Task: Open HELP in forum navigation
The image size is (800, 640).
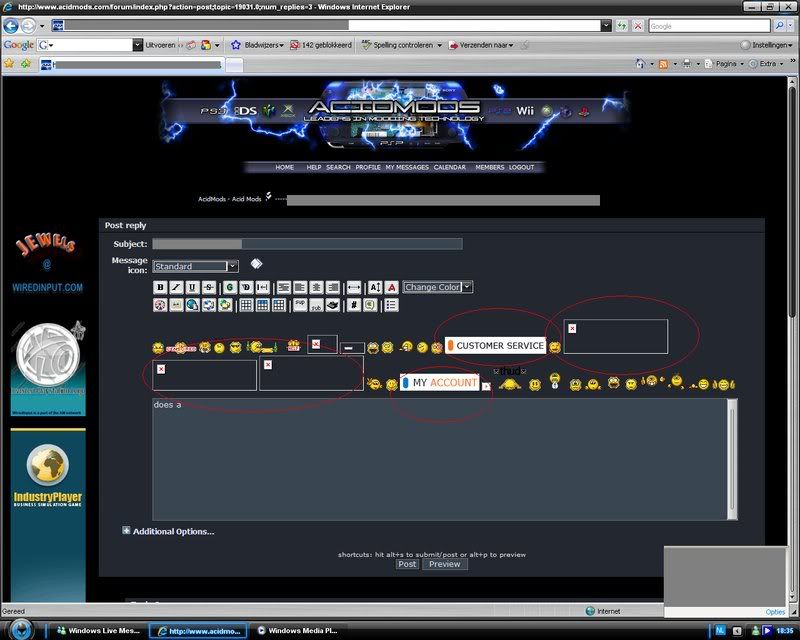Action: click(x=314, y=167)
